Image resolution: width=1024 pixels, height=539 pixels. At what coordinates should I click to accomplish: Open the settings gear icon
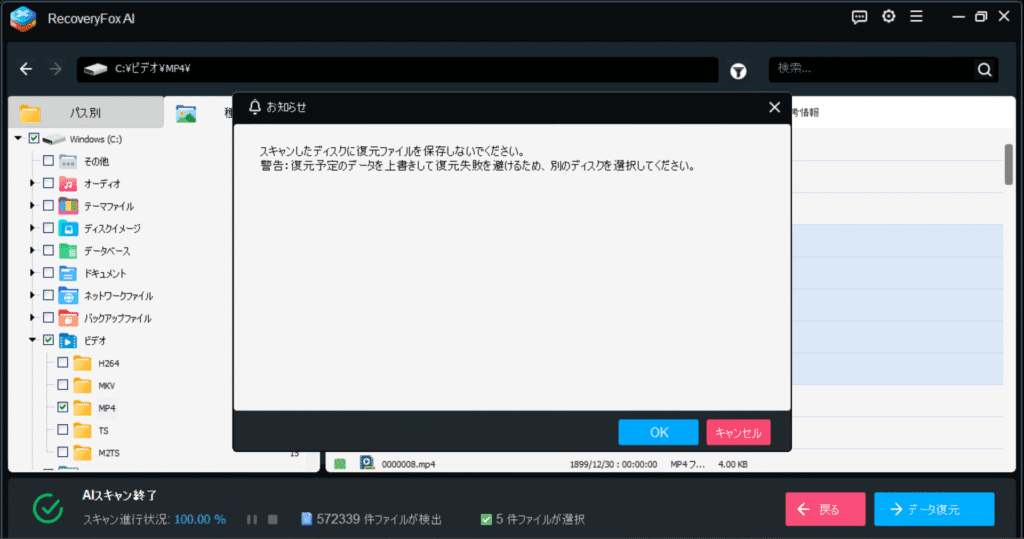tap(889, 16)
